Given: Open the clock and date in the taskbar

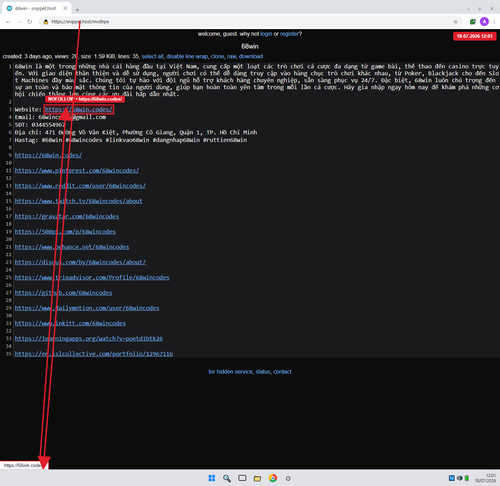Looking at the screenshot, I should click(x=485, y=478).
